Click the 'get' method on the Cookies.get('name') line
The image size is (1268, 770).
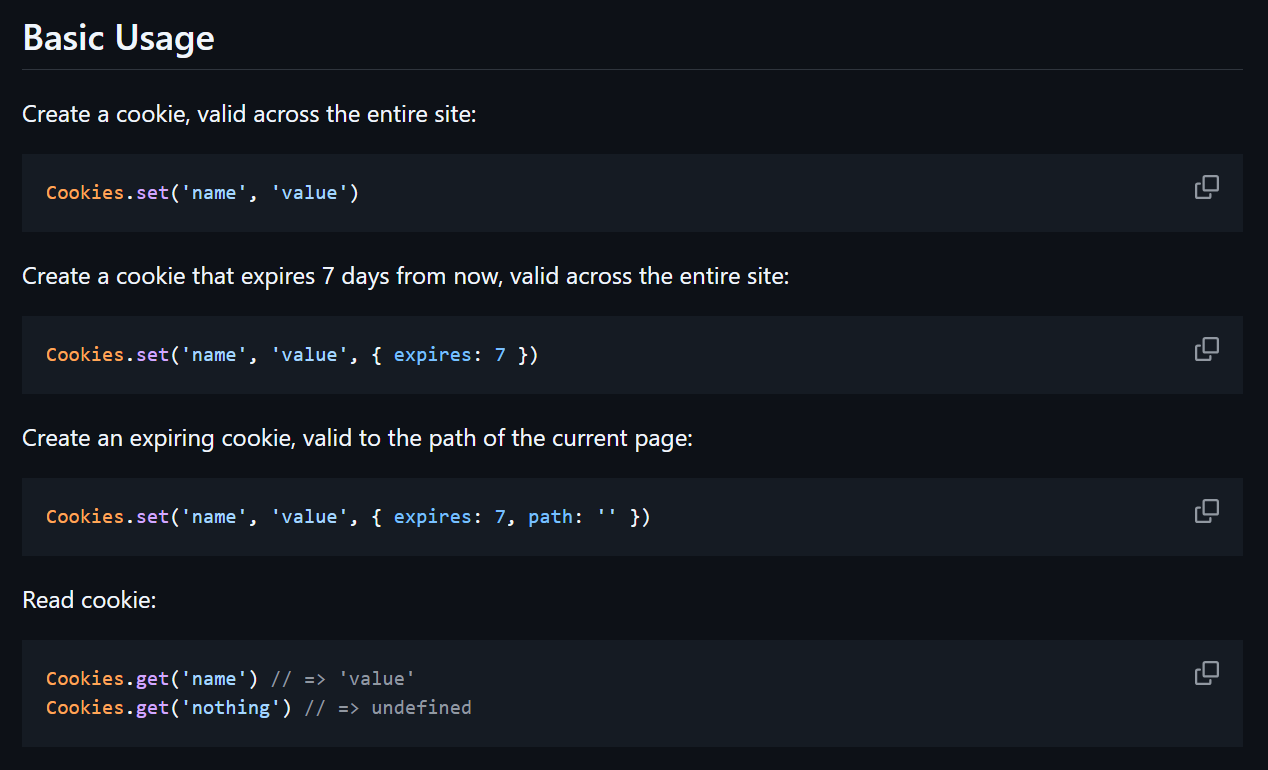coord(152,679)
